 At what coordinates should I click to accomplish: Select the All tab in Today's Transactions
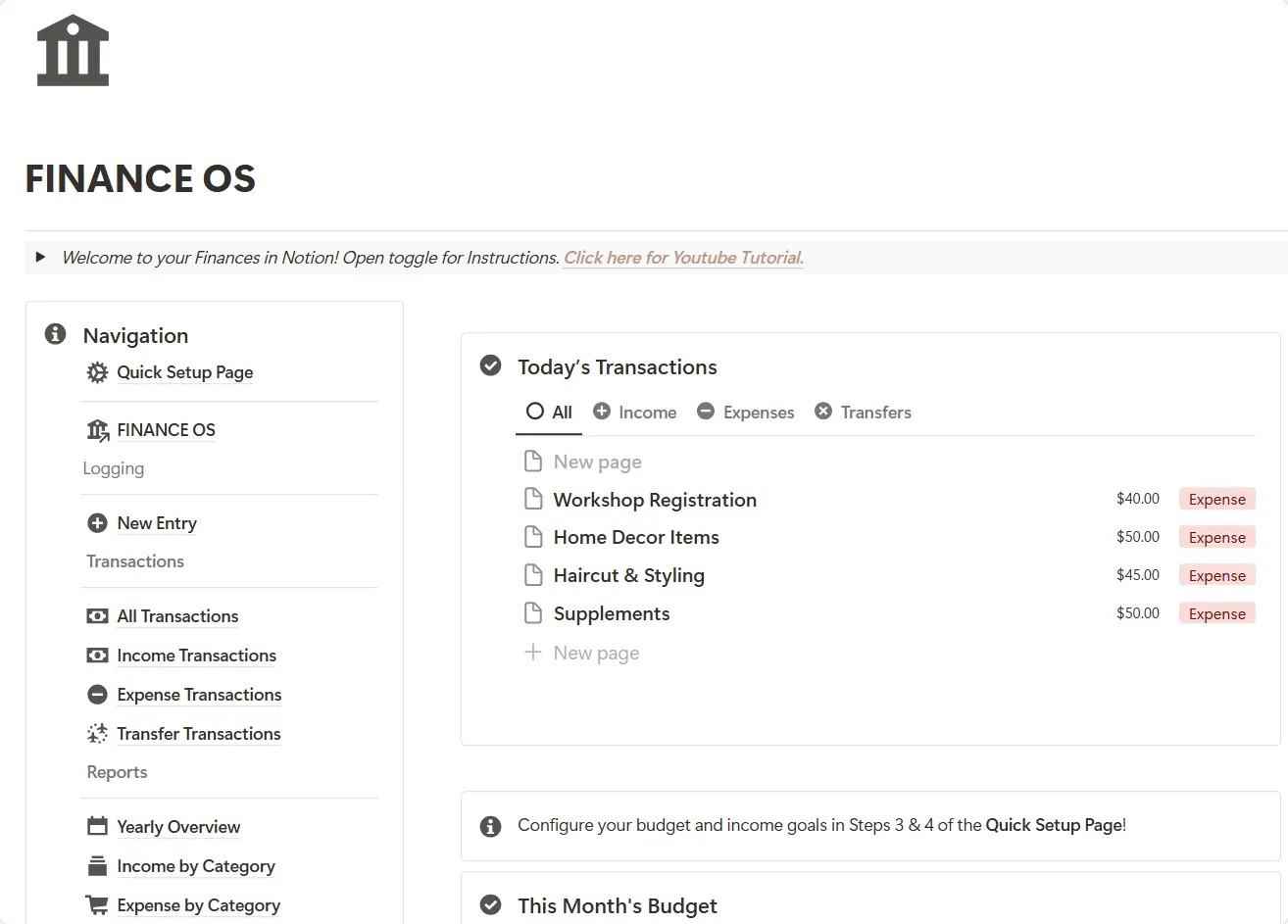pos(549,413)
